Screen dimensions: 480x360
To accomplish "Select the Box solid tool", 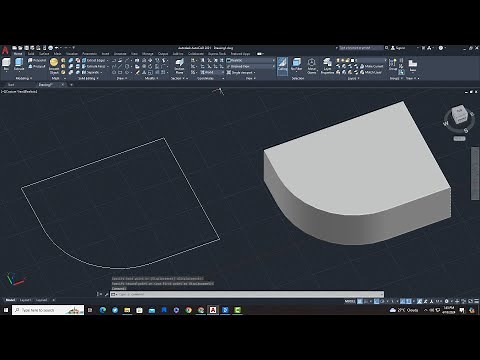I will coord(6,64).
